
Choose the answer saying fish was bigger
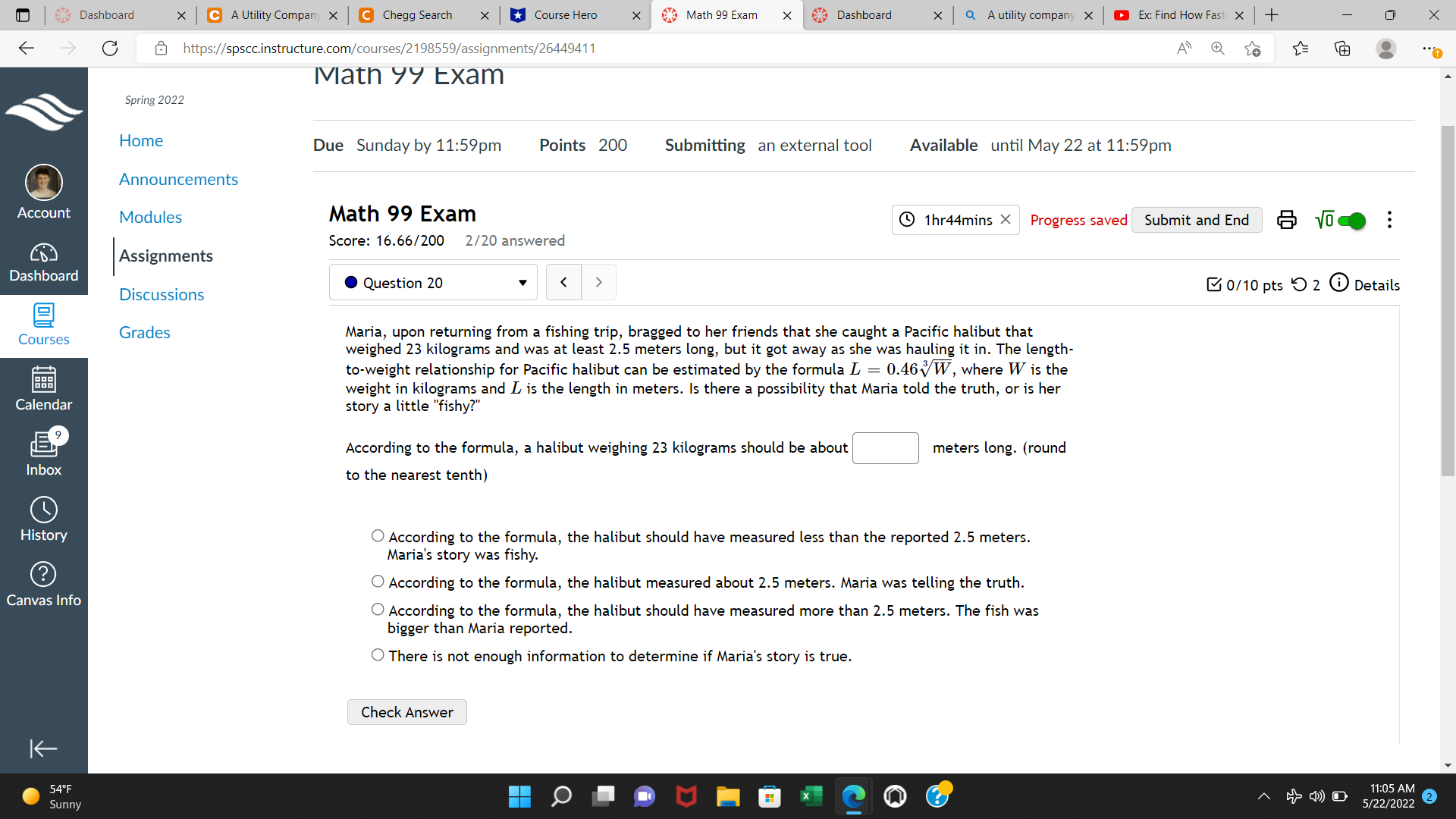pos(378,609)
